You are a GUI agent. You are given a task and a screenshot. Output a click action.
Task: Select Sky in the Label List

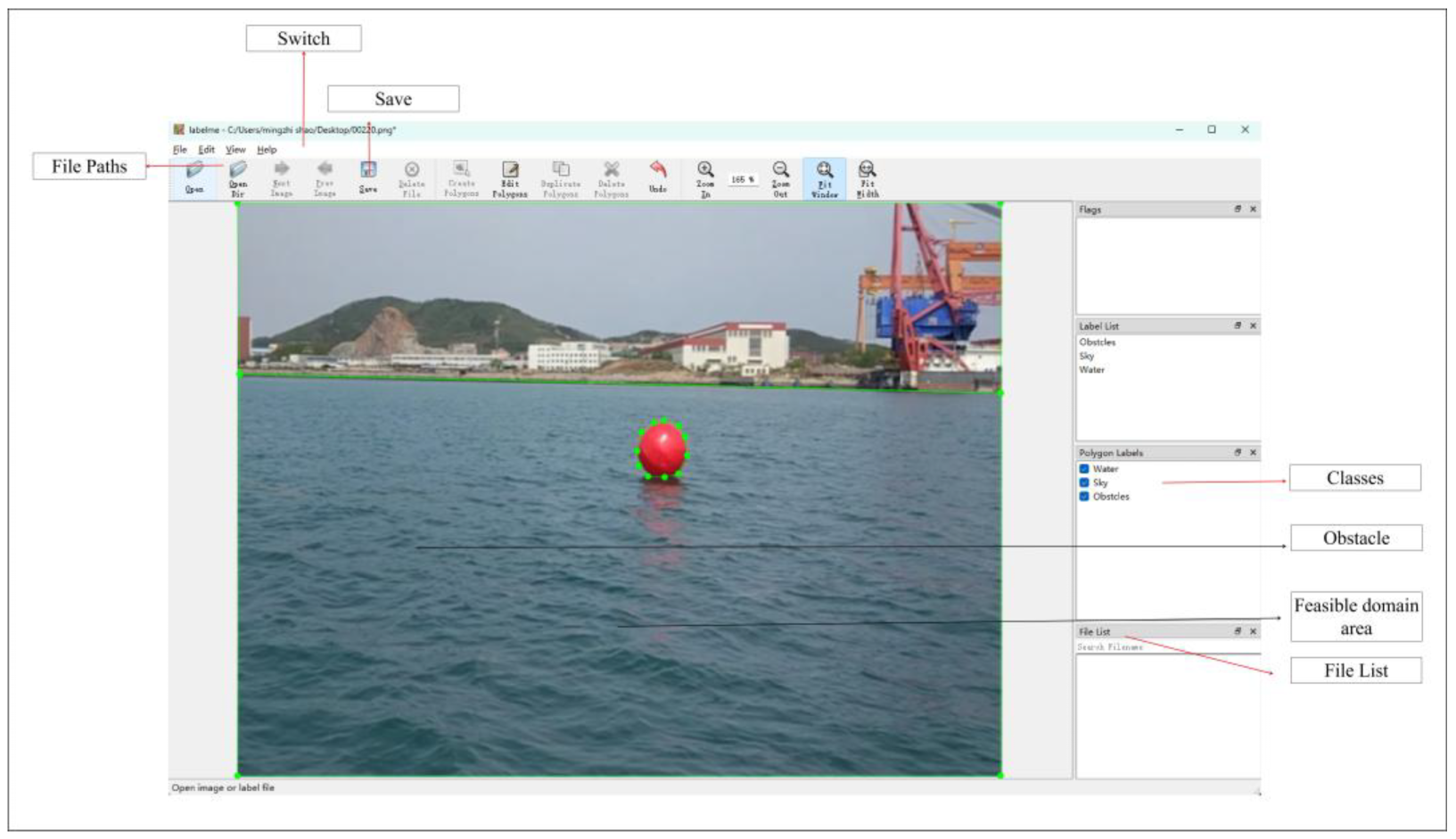click(x=1087, y=356)
